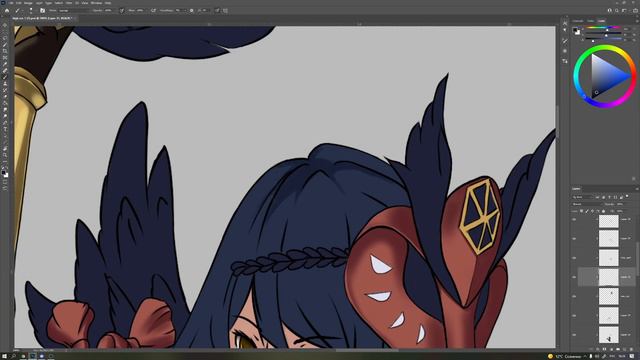This screenshot has width=640, height=360.
Task: Open the Window menu
Action: [x=96, y=3]
